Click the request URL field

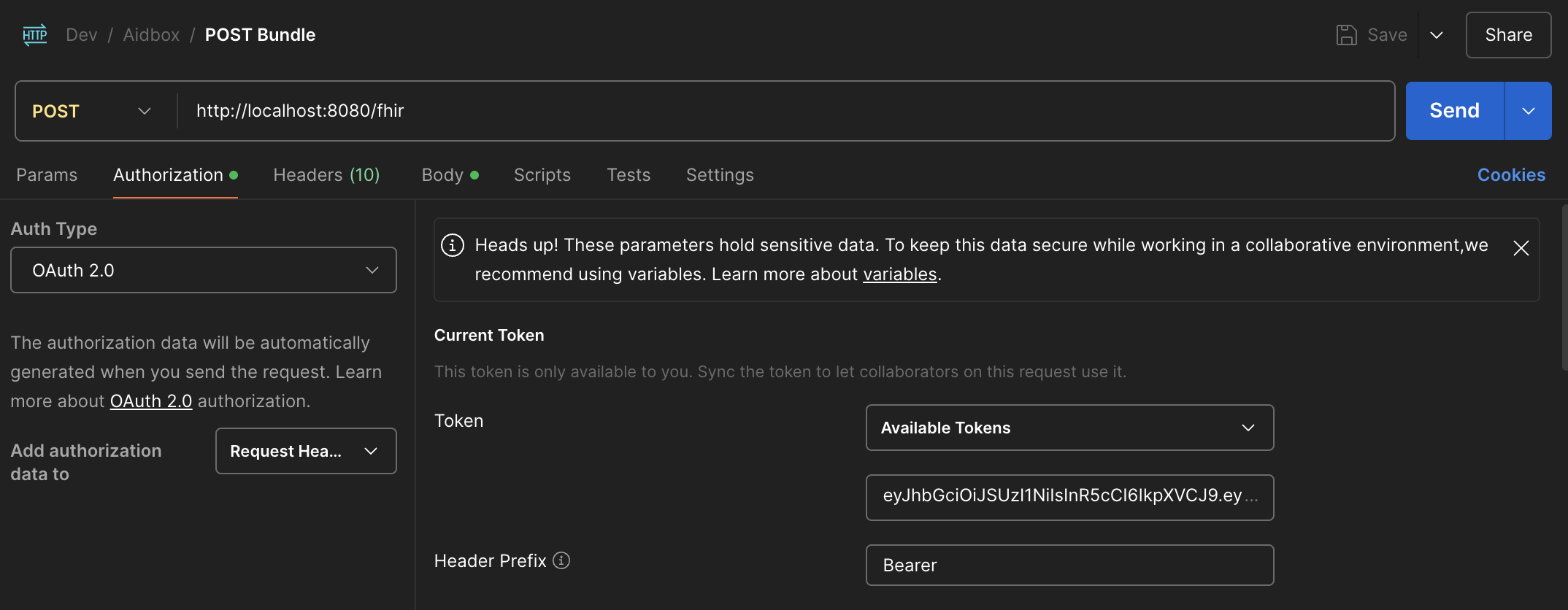tap(785, 111)
